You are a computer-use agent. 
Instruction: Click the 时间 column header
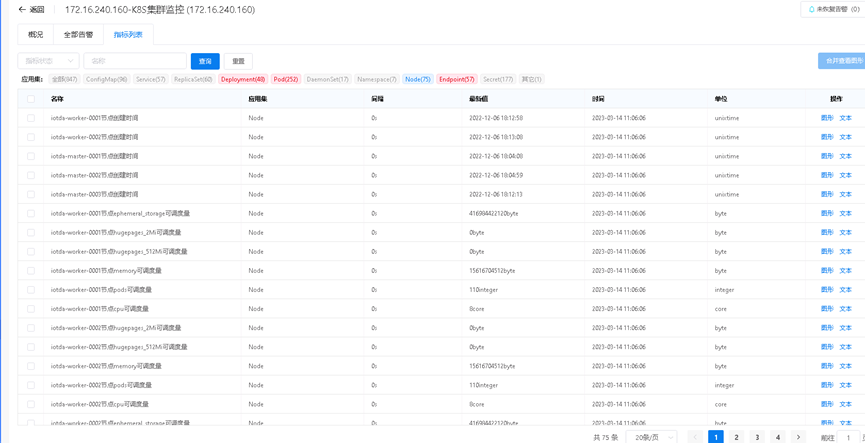click(x=597, y=99)
